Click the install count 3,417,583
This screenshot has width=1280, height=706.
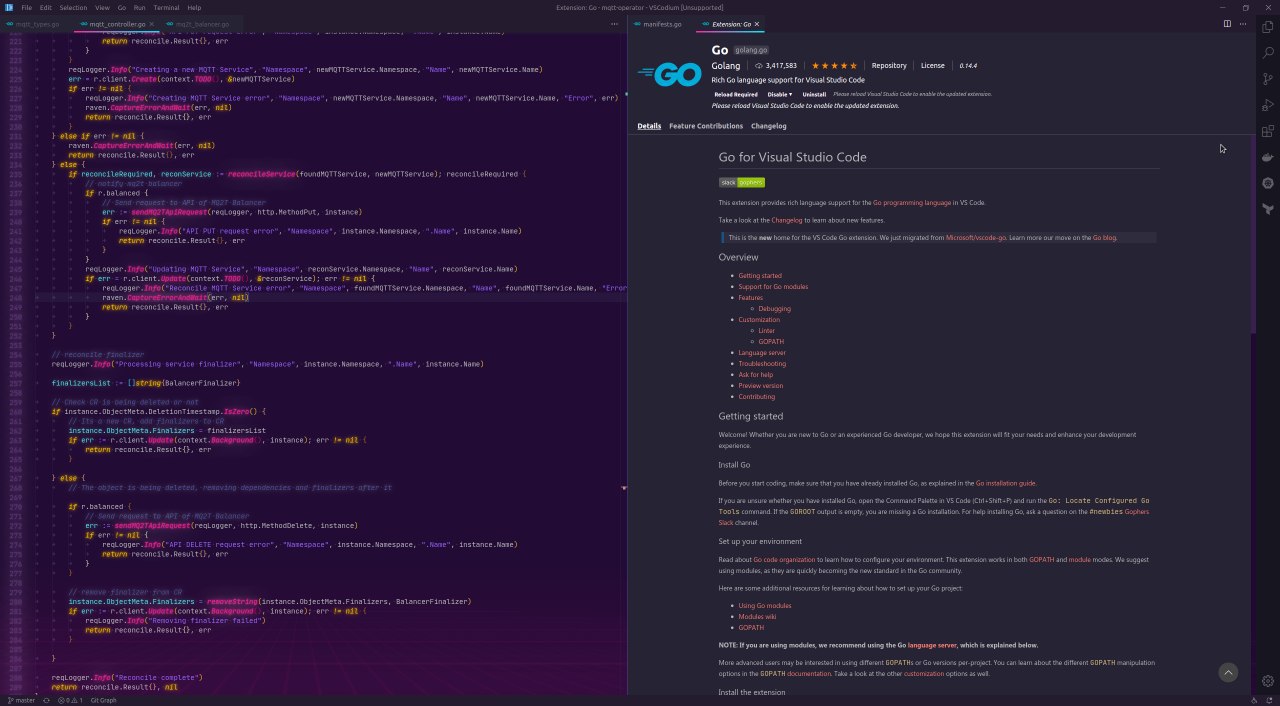coord(776,66)
